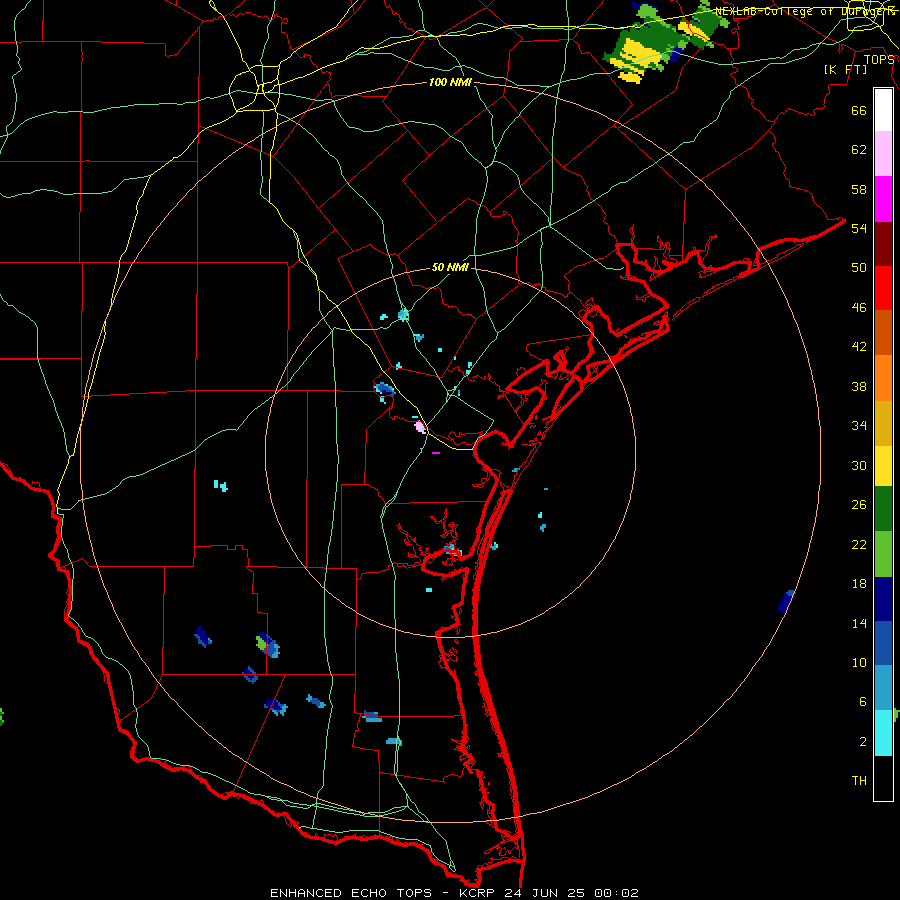Click the "100 NMI" range ring label
Viewport: 900px width, 900px height.
pyautogui.click(x=450, y=82)
